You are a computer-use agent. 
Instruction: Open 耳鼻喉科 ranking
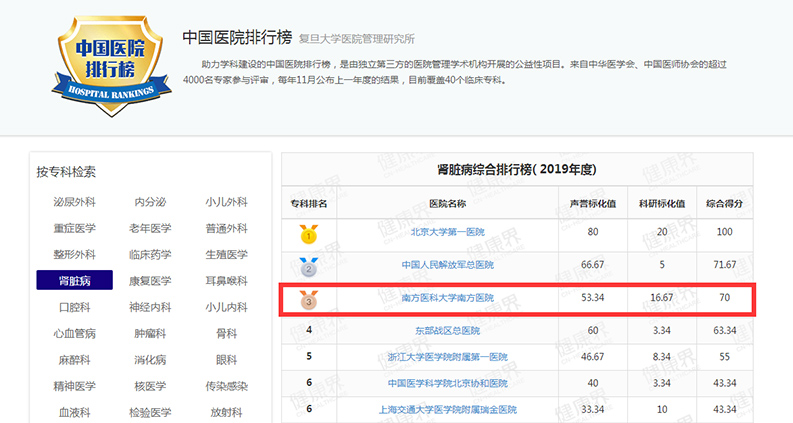[227, 281]
